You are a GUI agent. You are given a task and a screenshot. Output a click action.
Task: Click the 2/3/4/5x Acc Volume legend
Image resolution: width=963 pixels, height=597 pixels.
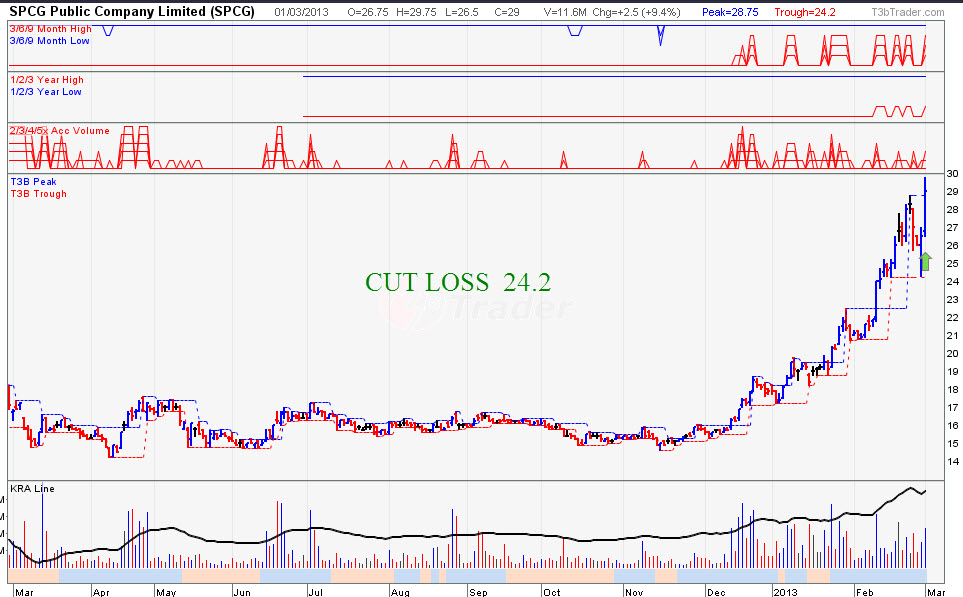tap(60, 131)
